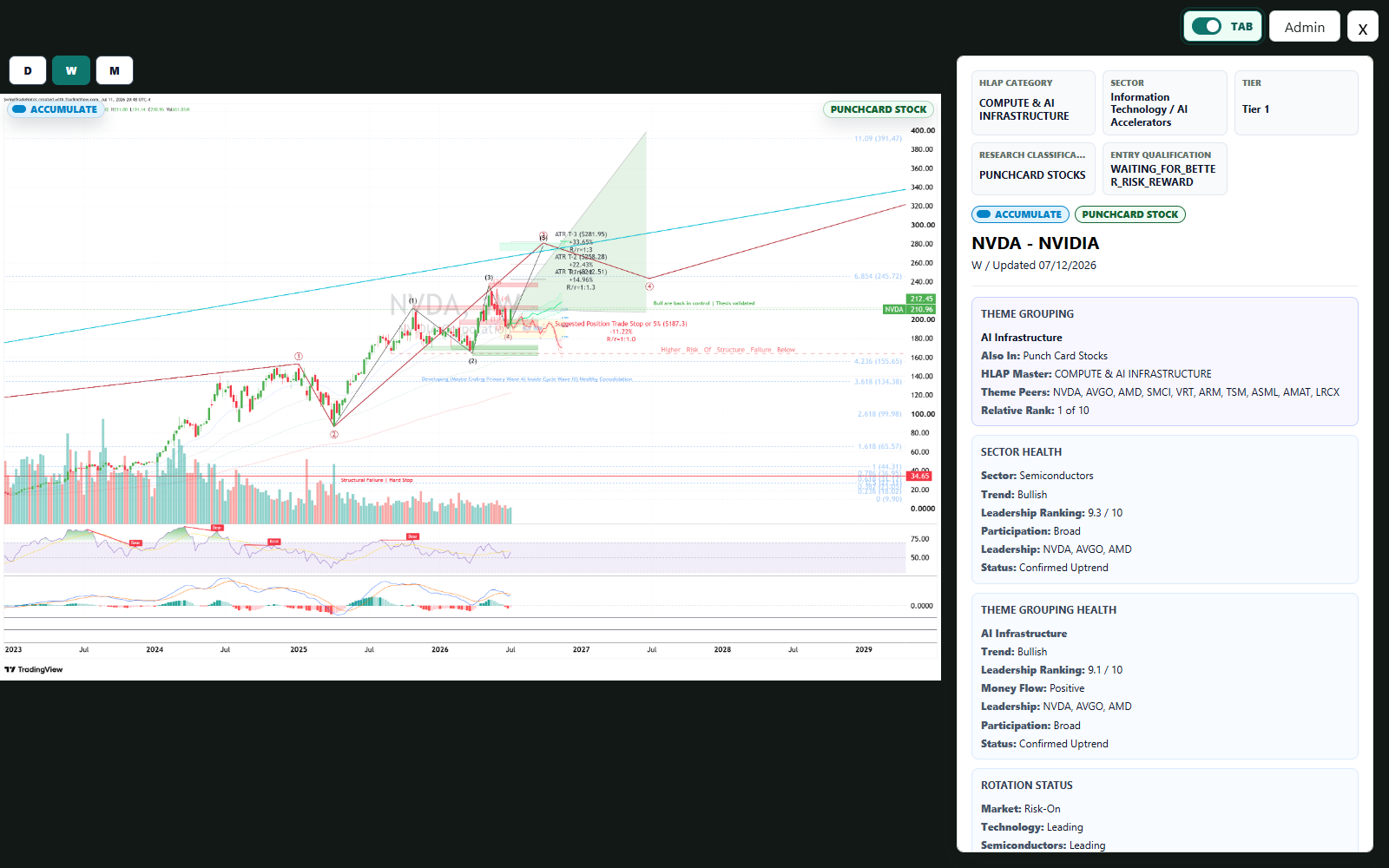Switch to Daily D timeframe

pyautogui.click(x=28, y=70)
